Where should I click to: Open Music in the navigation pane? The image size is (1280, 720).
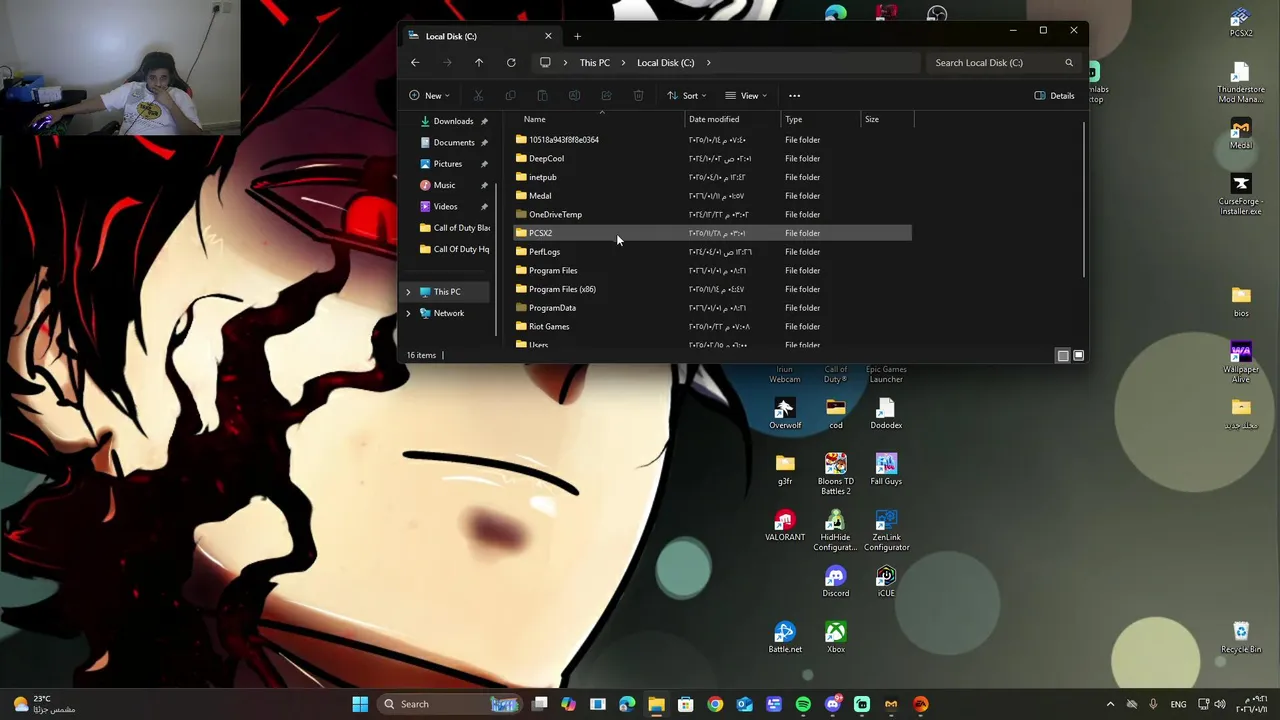tap(444, 185)
